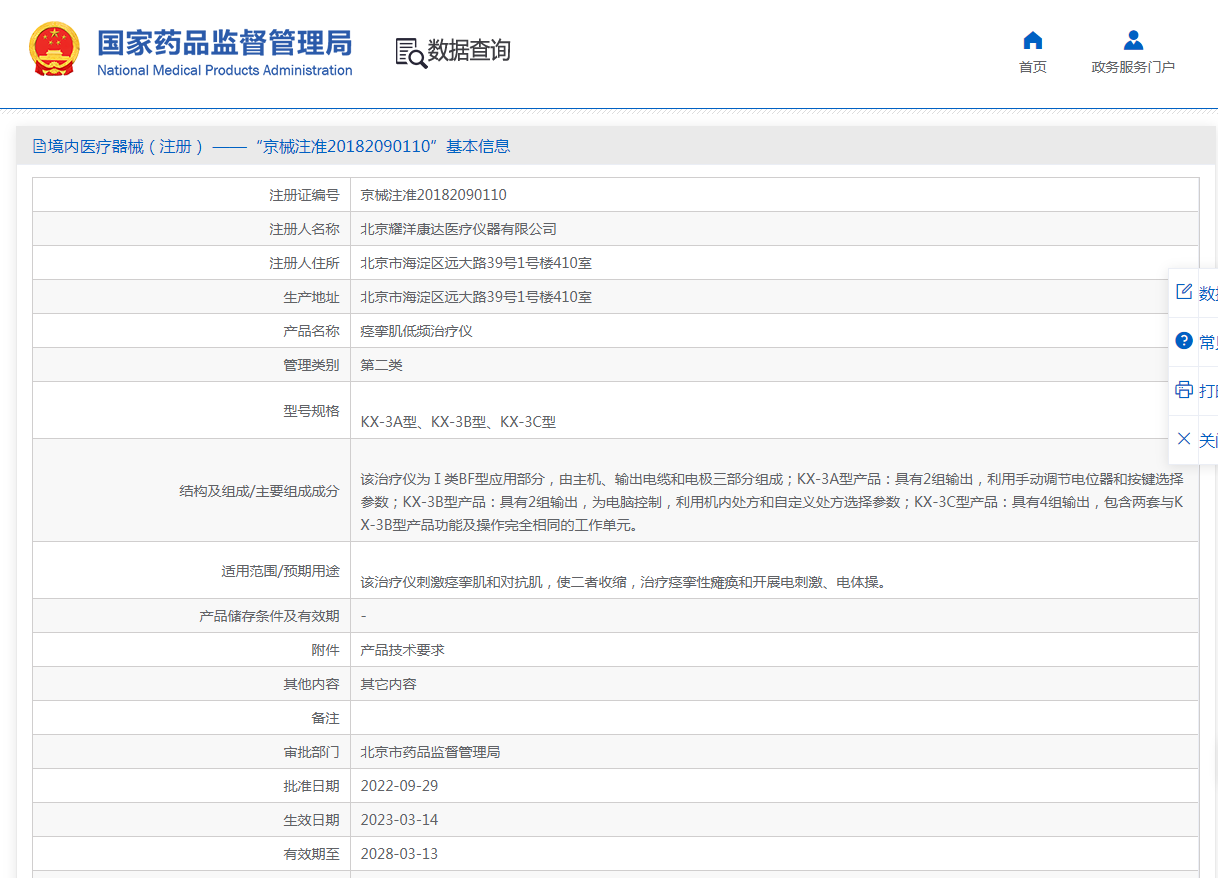The width and height of the screenshot is (1218, 878).
Task: Click 适用范围/预期用途 label cell
Action: pos(192,570)
